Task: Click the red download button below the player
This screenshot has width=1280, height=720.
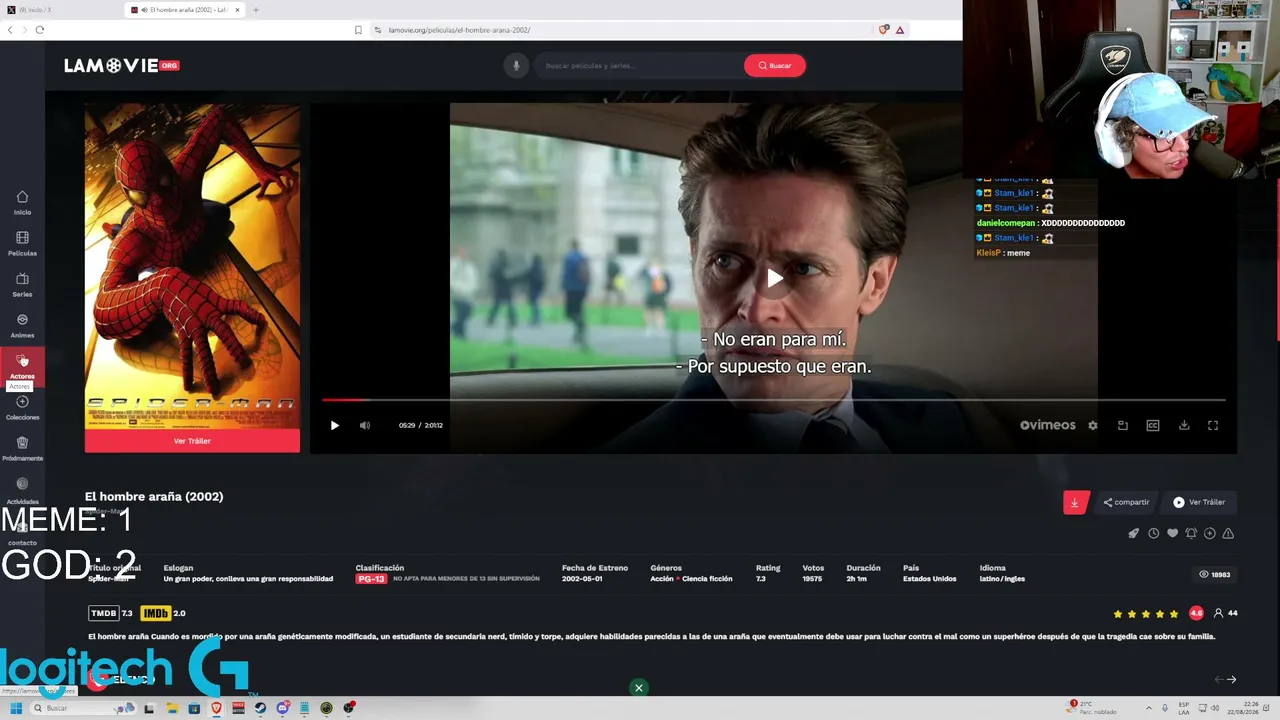Action: [x=1075, y=502]
